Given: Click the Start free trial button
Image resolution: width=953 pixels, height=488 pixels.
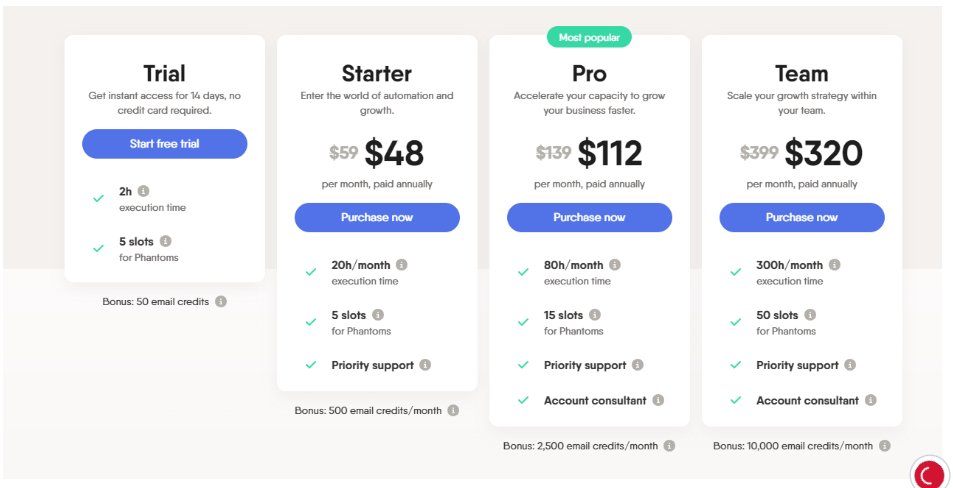Looking at the screenshot, I should coord(165,144).
